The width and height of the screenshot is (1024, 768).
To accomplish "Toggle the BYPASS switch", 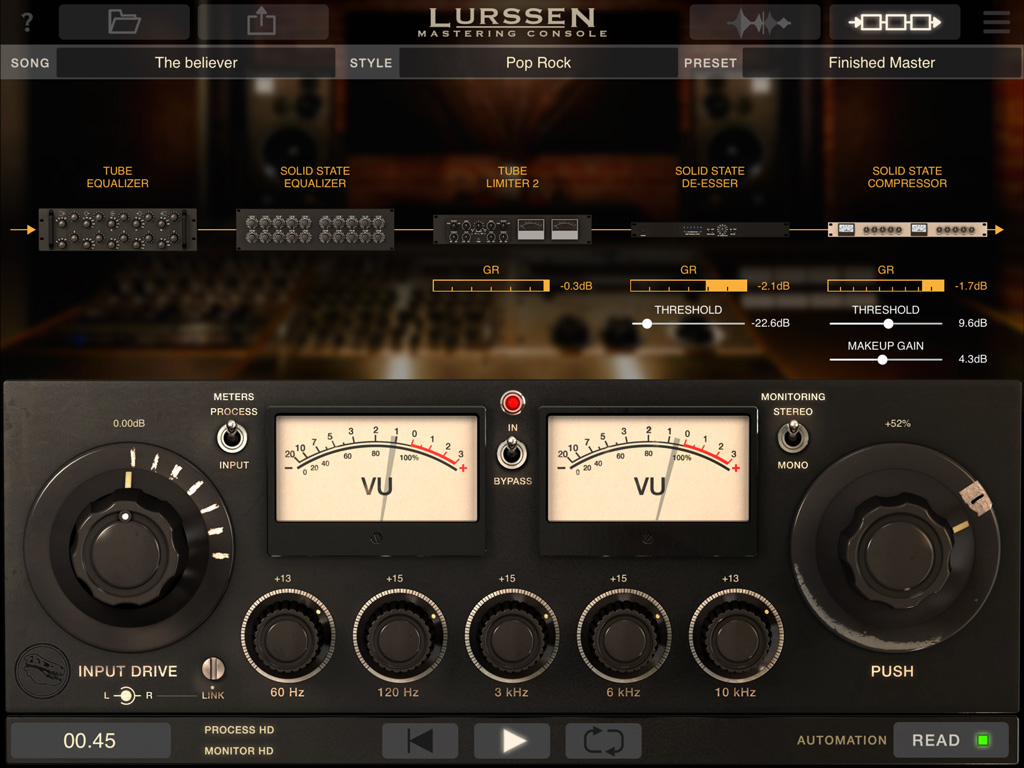I will coord(513,455).
